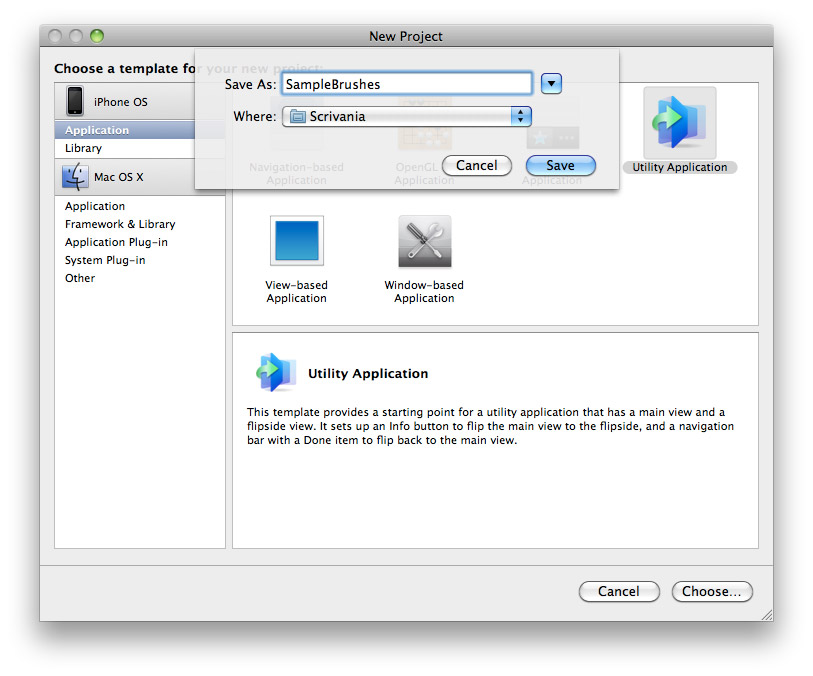Click the Save As filename field
The height and width of the screenshot is (676, 813).
pyautogui.click(x=405, y=84)
